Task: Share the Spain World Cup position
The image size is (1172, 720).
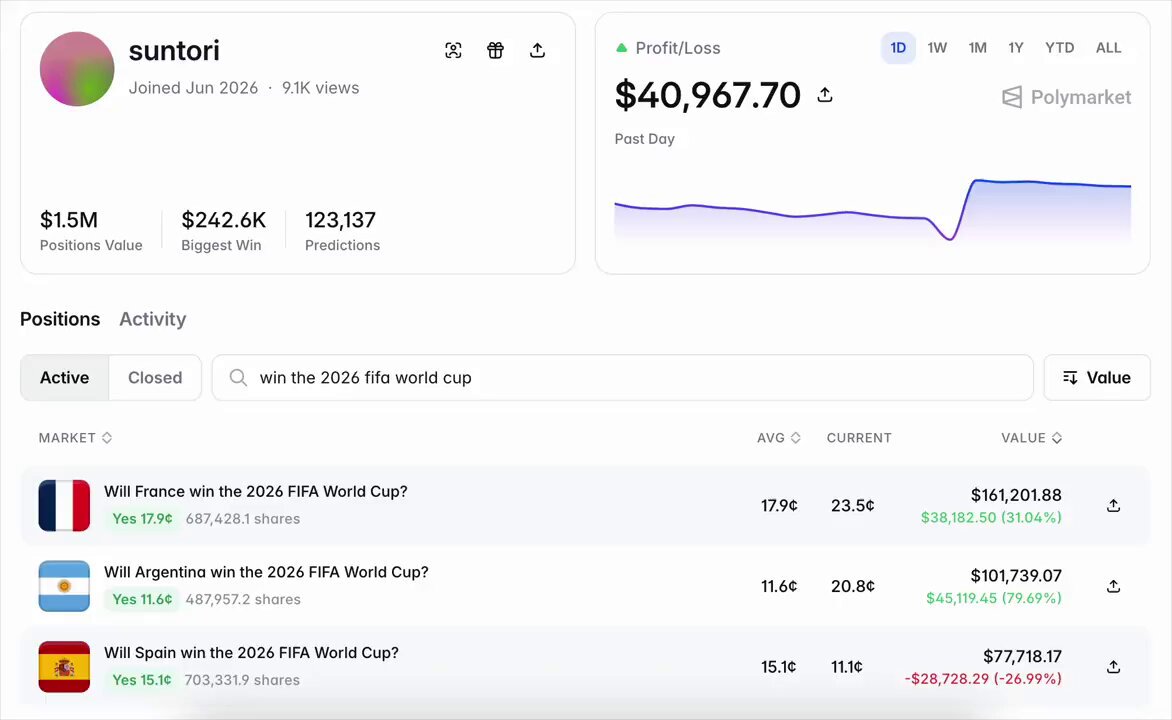Action: (x=1114, y=667)
